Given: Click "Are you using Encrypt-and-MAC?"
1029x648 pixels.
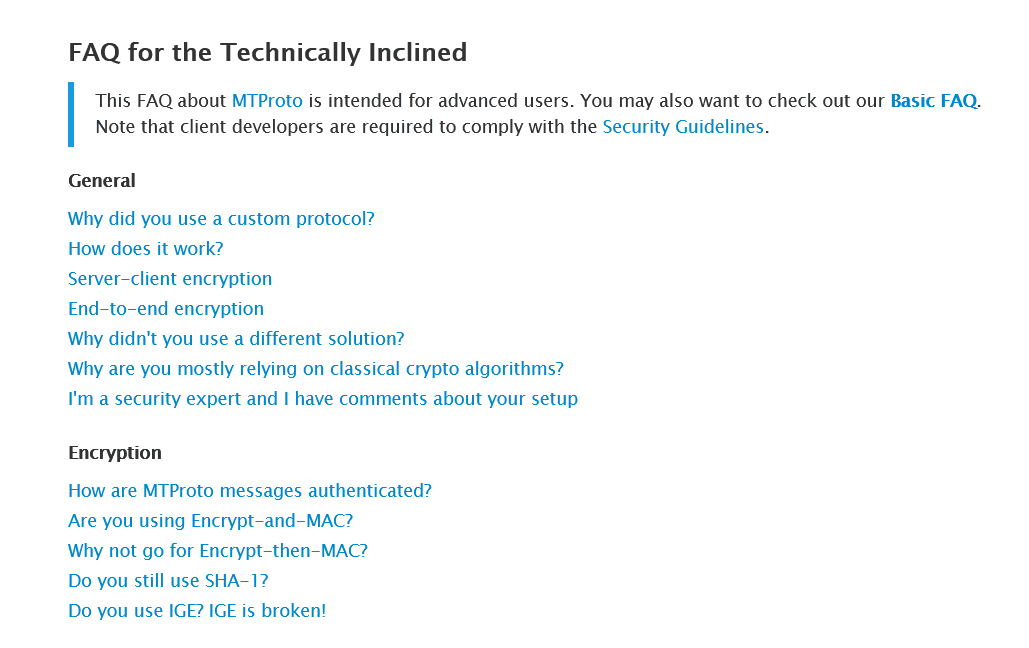Looking at the screenshot, I should click(x=210, y=521).
